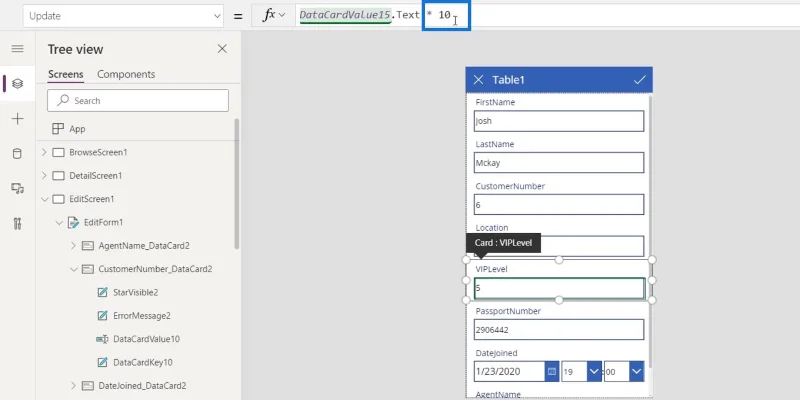This screenshot has height=400, width=800.
Task: Select DataCardValue10 in the tree
Action: pyautogui.click(x=146, y=339)
